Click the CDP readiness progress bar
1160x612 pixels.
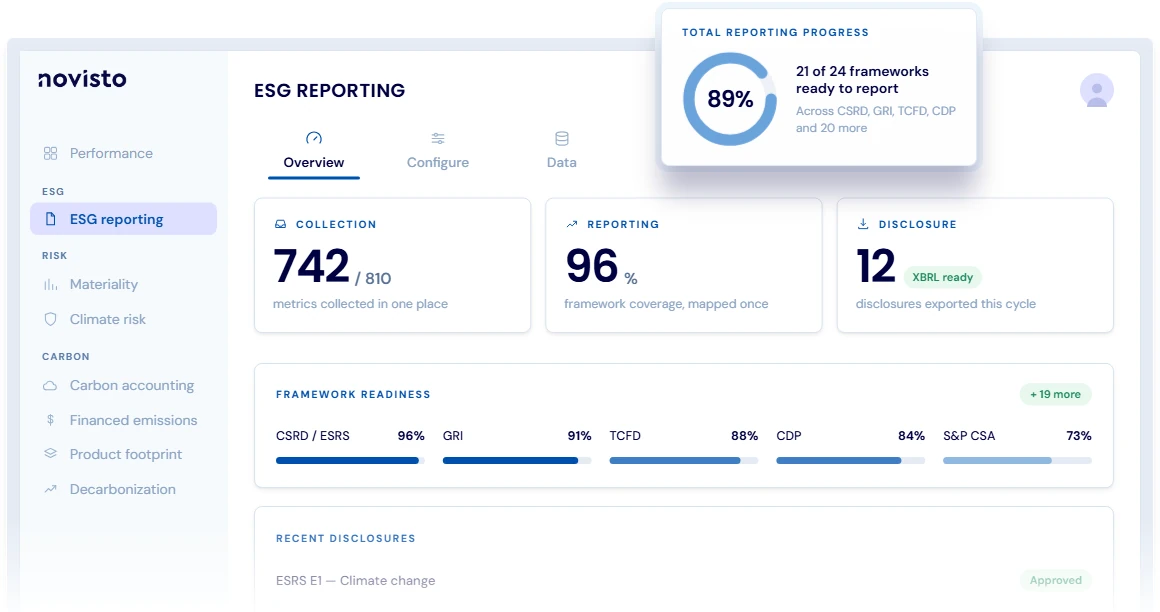[851, 460]
